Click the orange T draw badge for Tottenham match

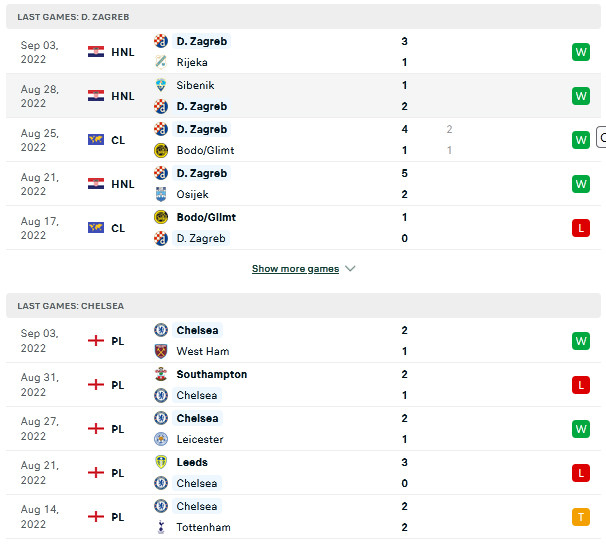click(580, 517)
